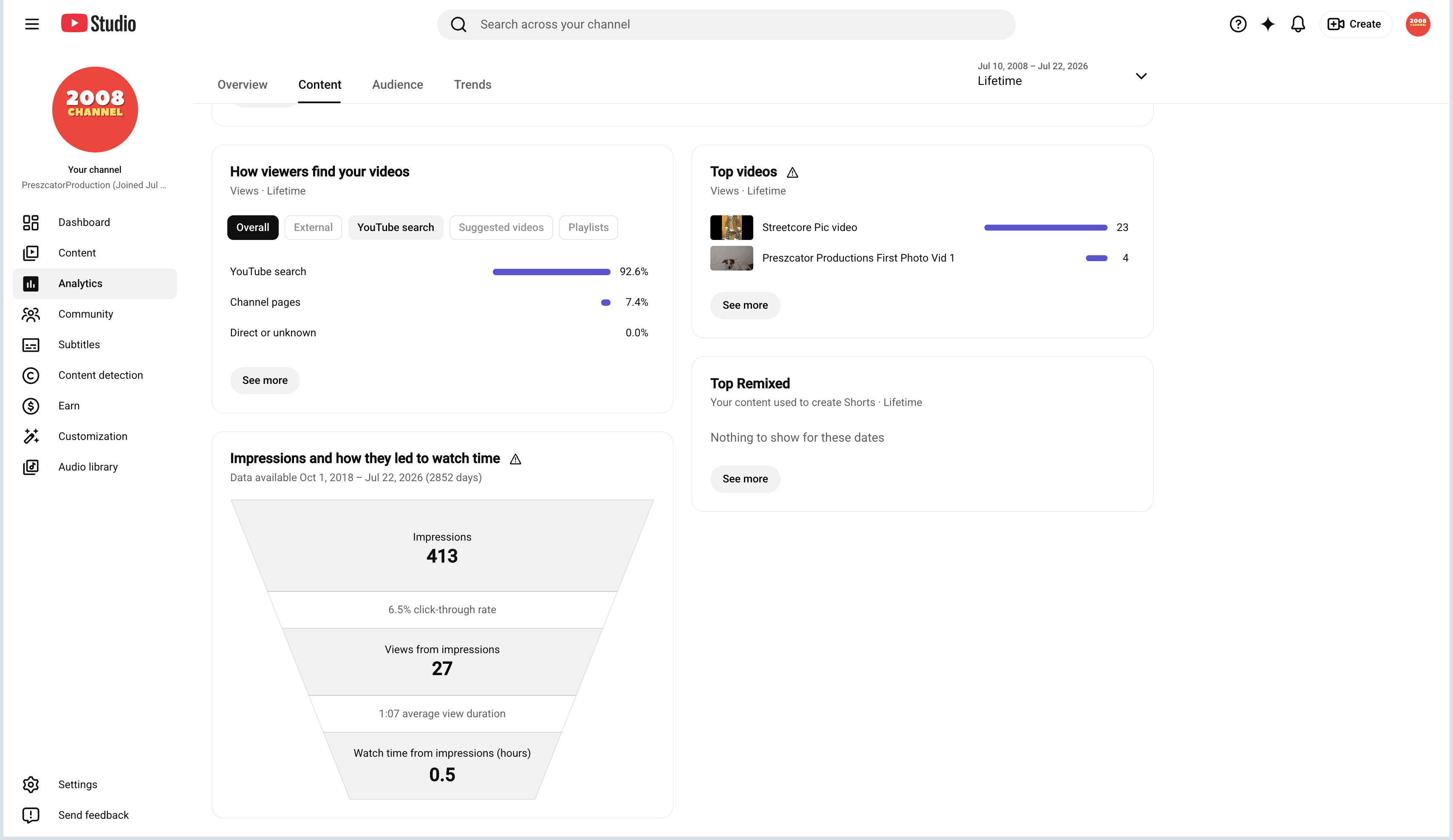Screen dimensions: 1453x840
Task: Click the Audio library icon
Action: click(31, 467)
